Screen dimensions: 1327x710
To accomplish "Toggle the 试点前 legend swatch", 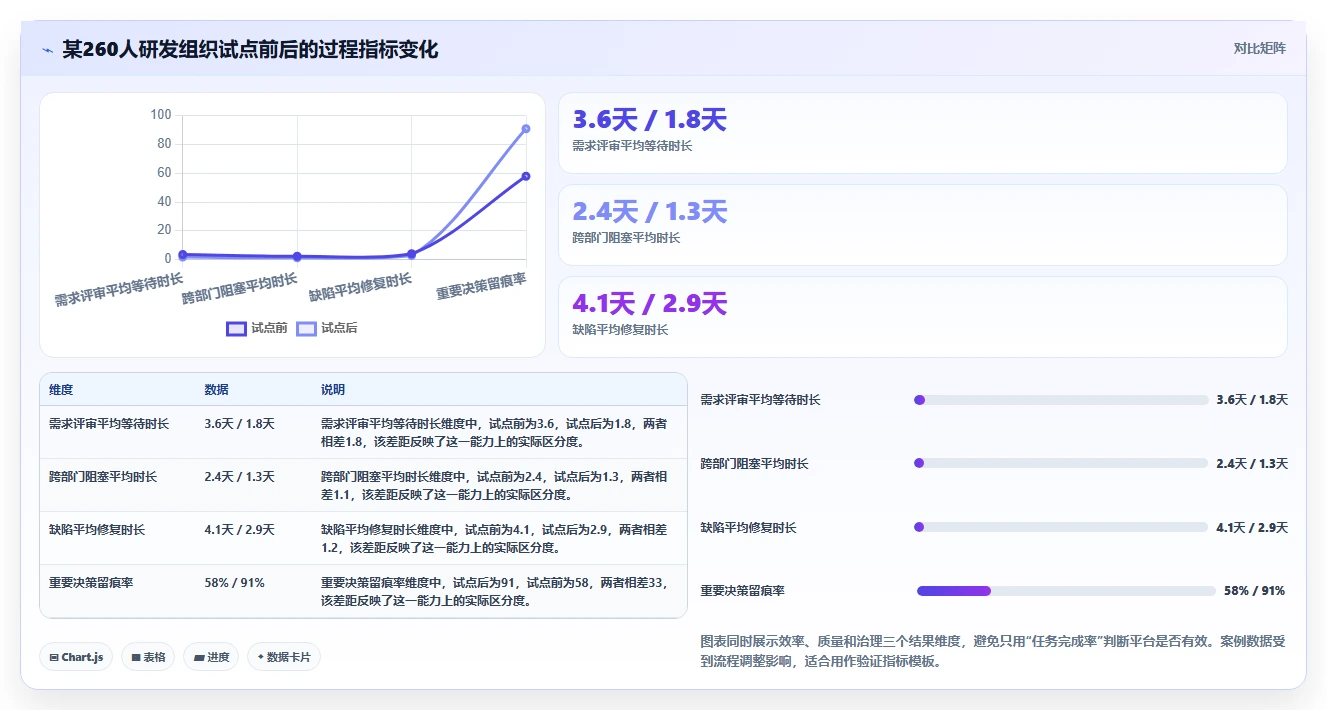I will pos(236,328).
